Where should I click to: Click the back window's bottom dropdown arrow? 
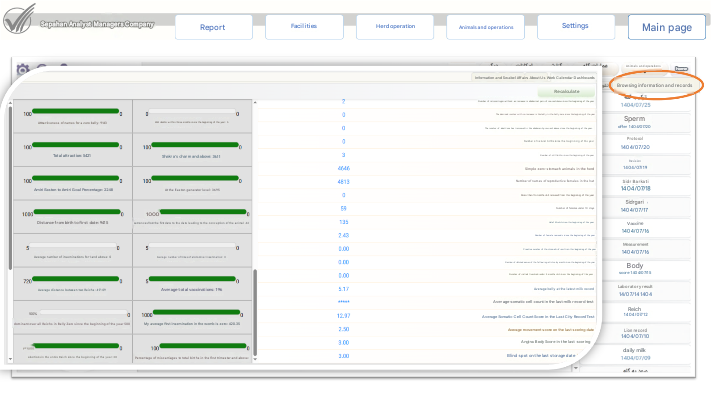[576, 368]
